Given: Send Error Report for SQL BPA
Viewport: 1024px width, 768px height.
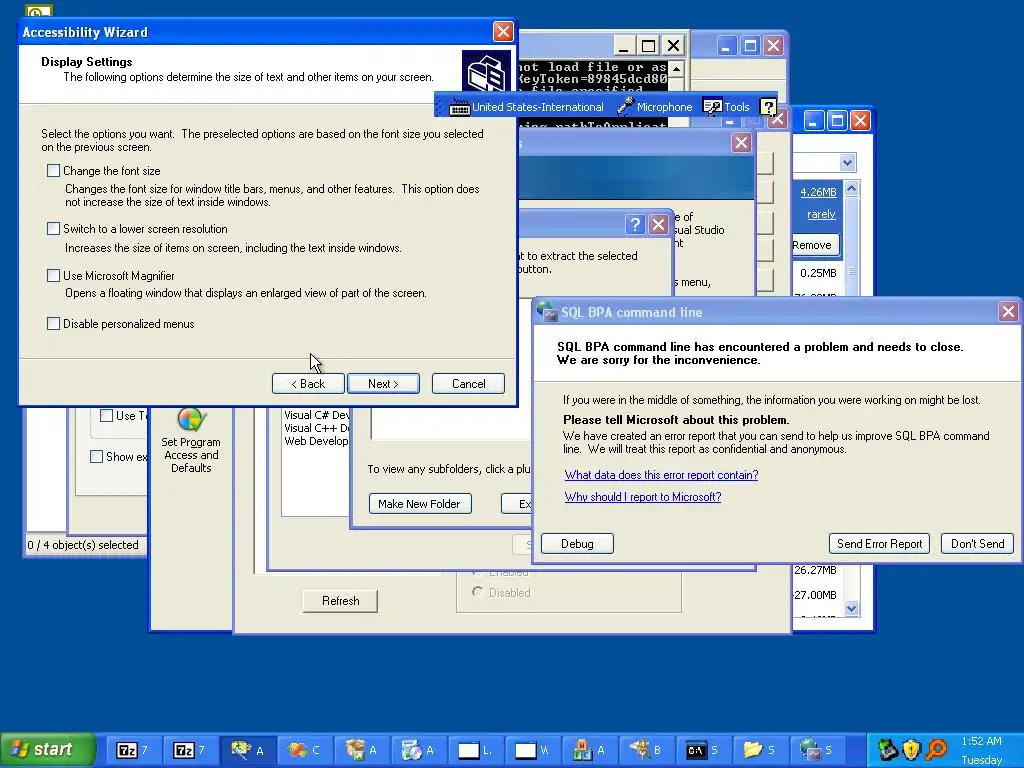Looking at the screenshot, I should (x=879, y=544).
